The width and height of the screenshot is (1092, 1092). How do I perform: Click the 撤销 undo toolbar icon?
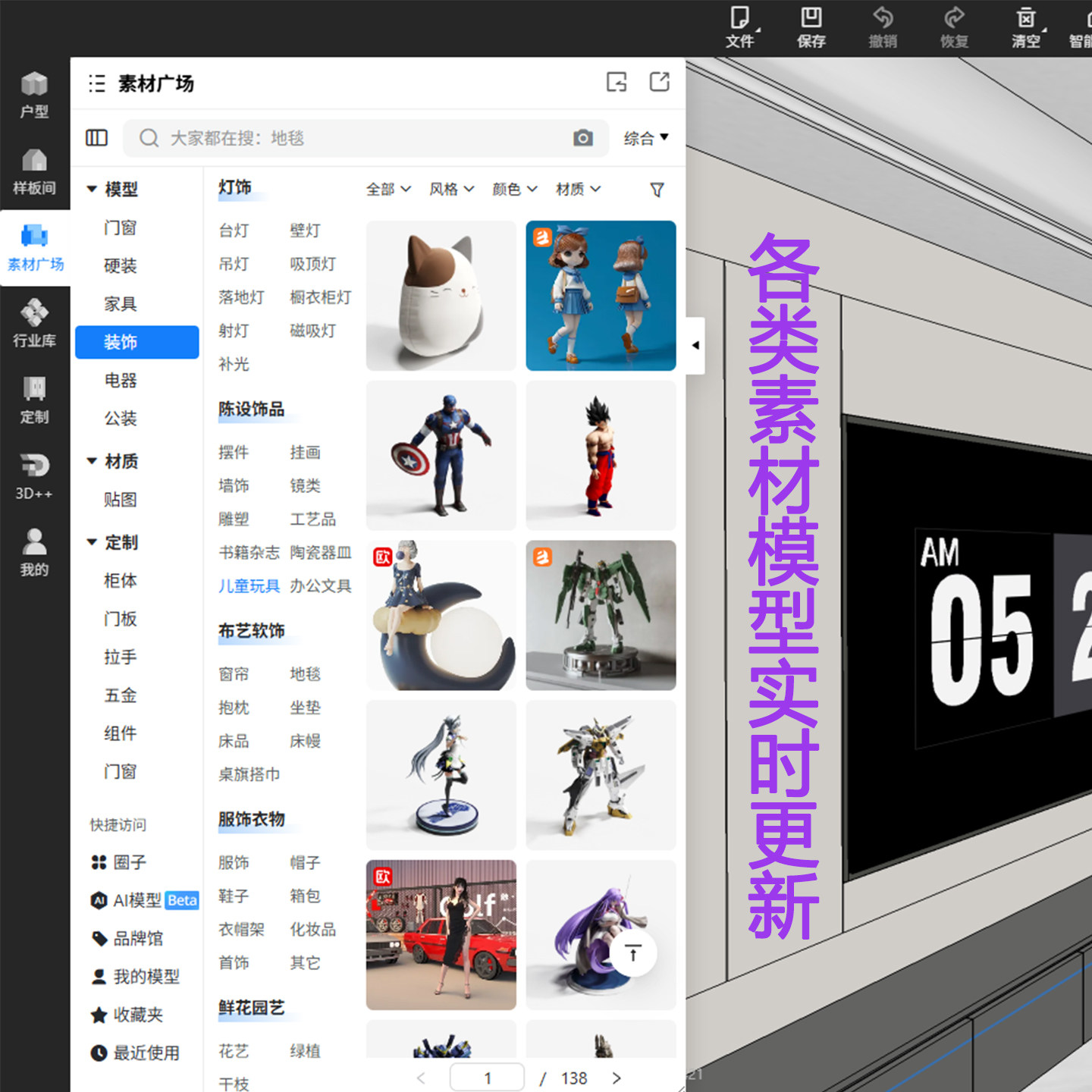point(883,28)
